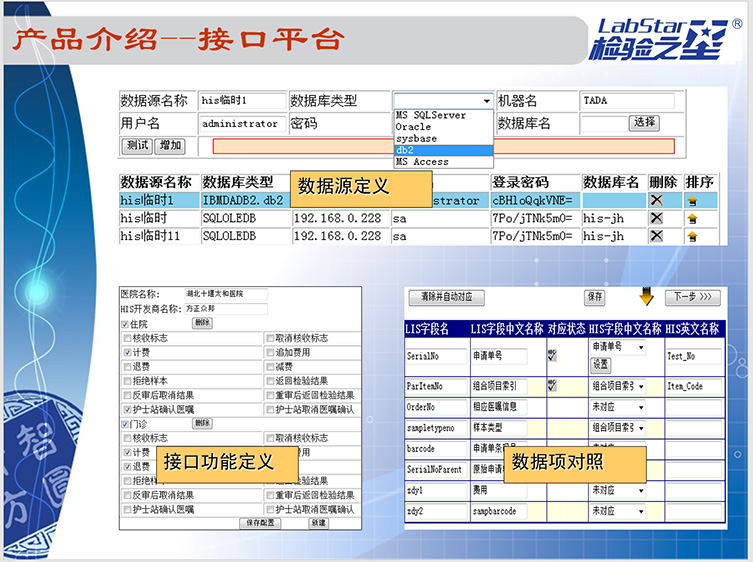Toggle 退费 under 住院

point(127,367)
